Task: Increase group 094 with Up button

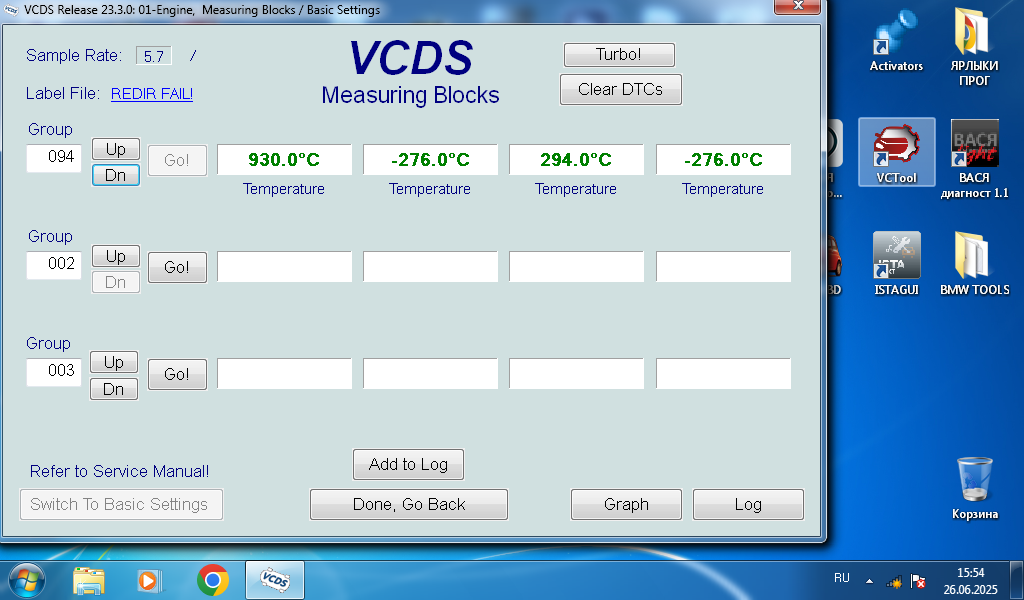Action: pos(116,149)
